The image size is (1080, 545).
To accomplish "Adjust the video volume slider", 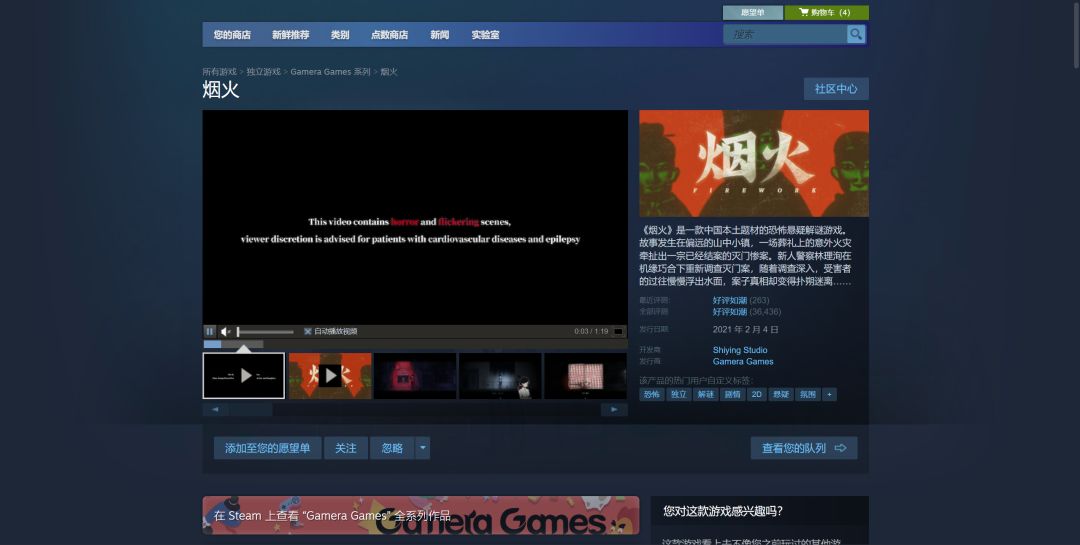I will 265,332.
